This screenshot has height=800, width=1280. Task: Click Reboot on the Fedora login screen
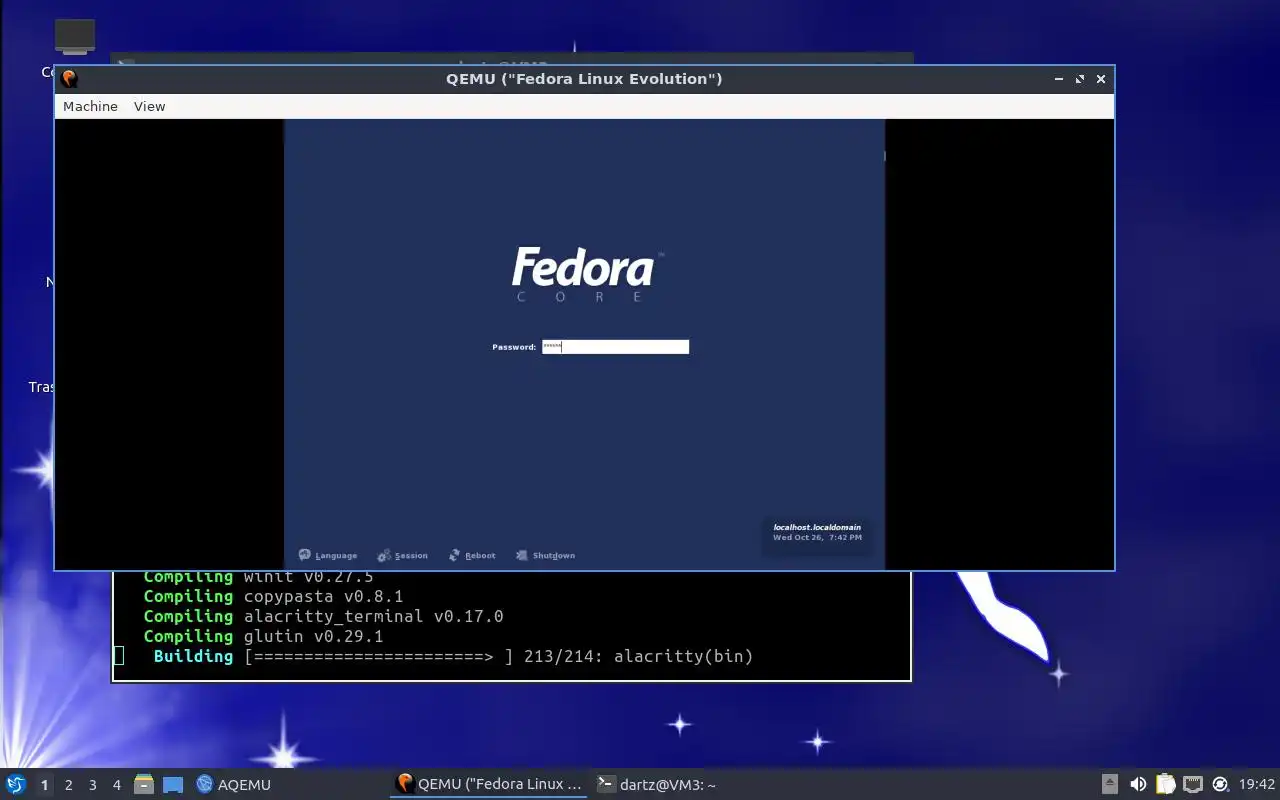(x=472, y=555)
